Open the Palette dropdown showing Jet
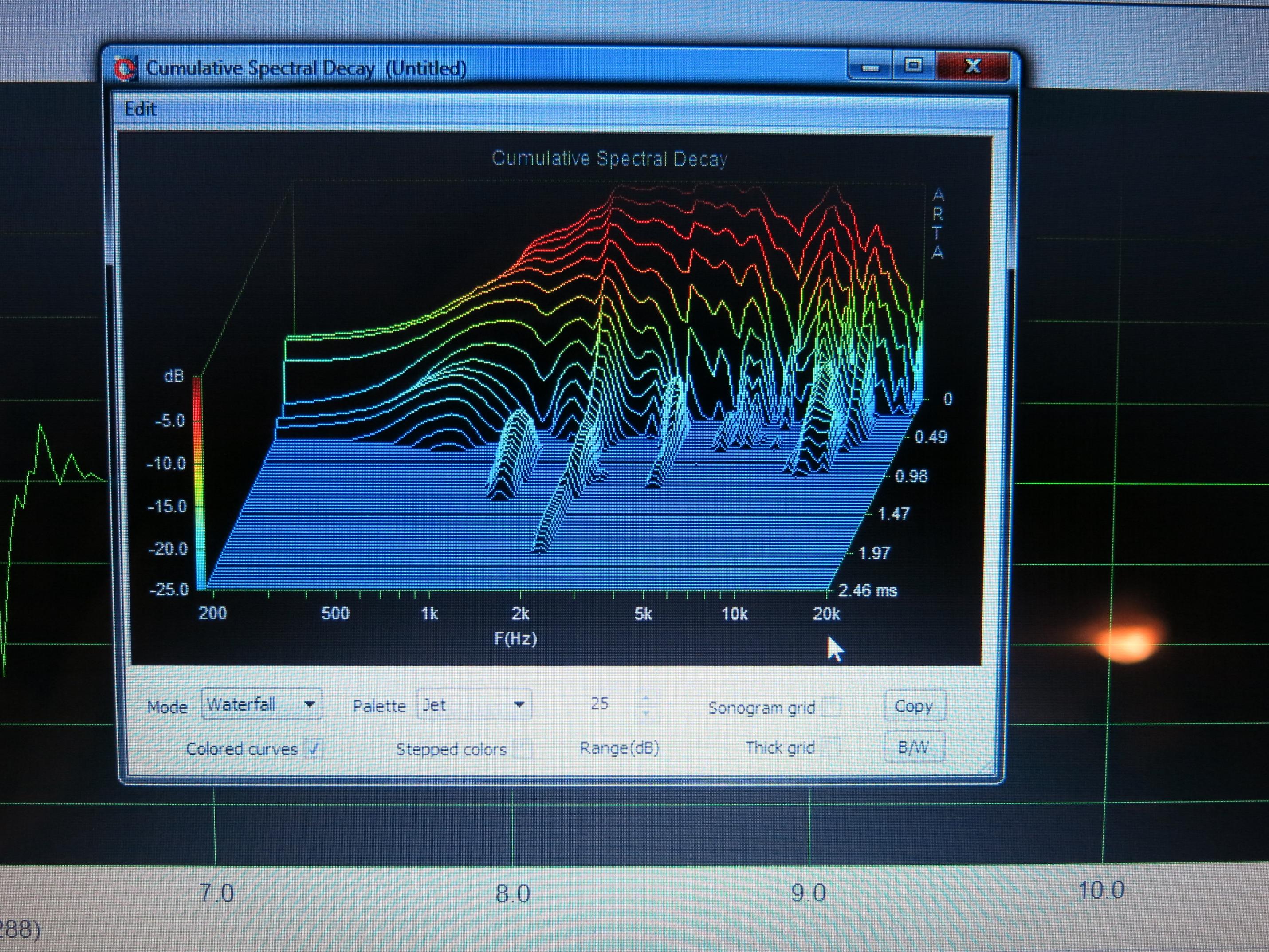 (474, 704)
